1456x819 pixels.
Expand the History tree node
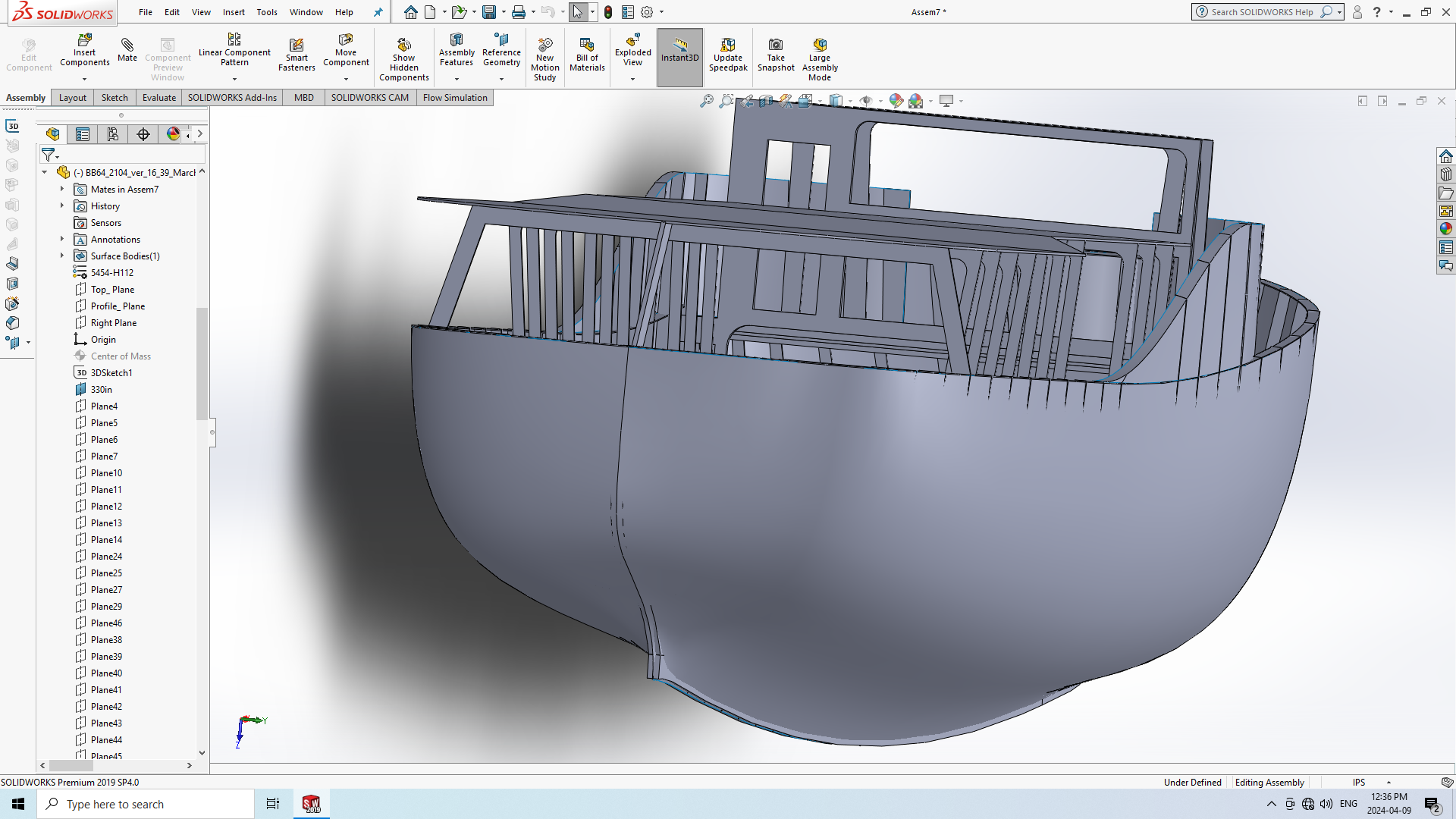click(62, 206)
